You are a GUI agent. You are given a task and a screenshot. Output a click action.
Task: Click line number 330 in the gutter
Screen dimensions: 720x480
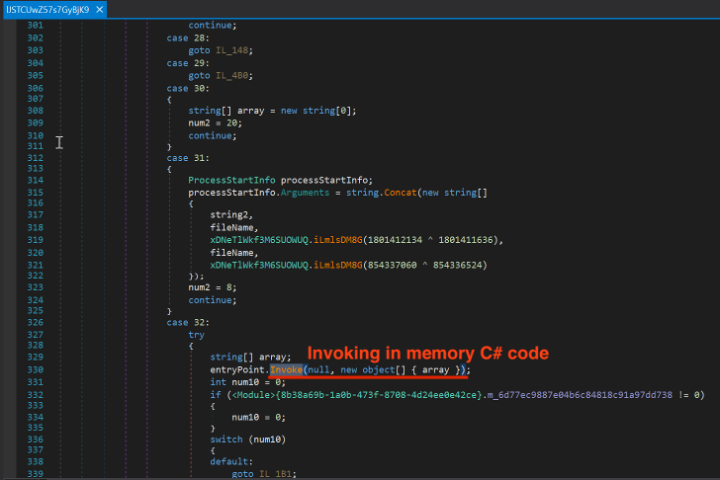click(x=33, y=369)
